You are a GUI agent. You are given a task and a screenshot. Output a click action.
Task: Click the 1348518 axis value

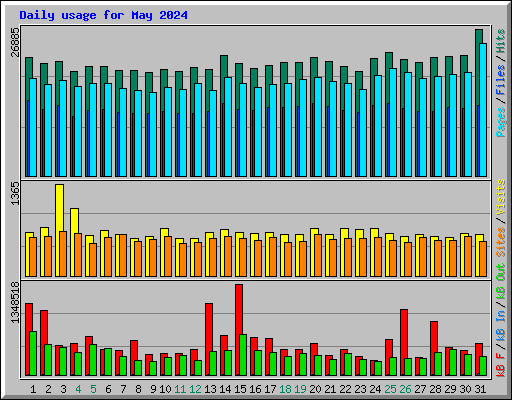click(15, 303)
